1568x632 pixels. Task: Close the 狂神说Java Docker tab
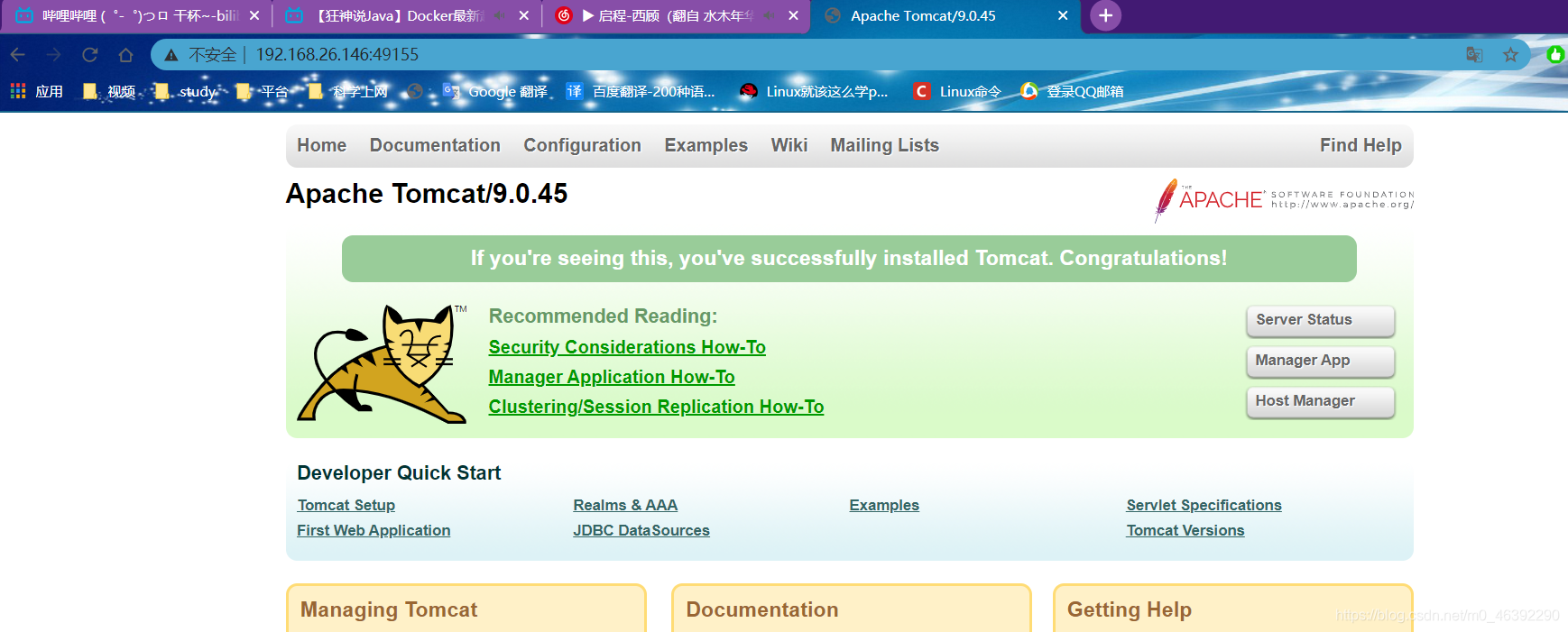tap(524, 15)
